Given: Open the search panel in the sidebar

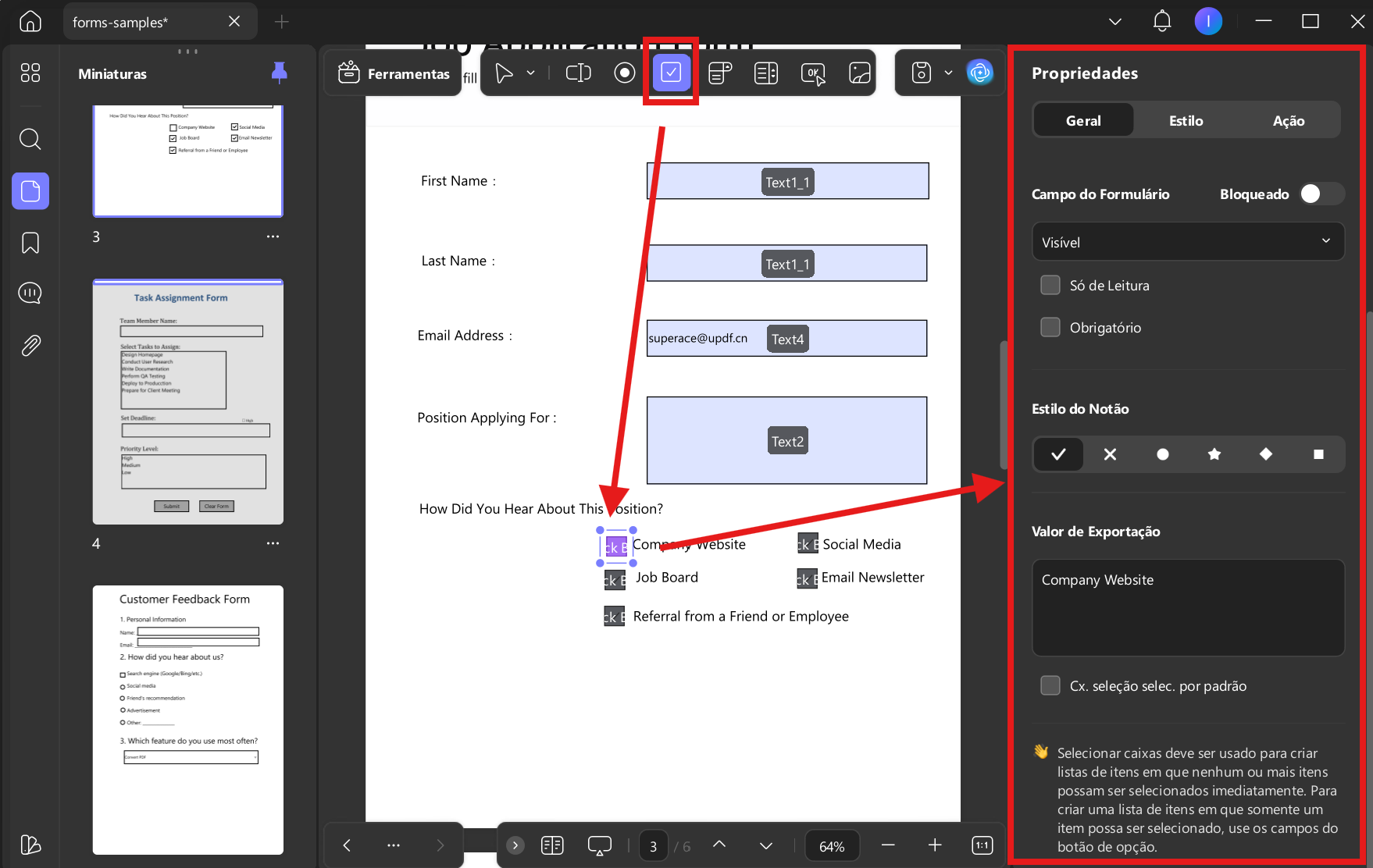Looking at the screenshot, I should (30, 139).
